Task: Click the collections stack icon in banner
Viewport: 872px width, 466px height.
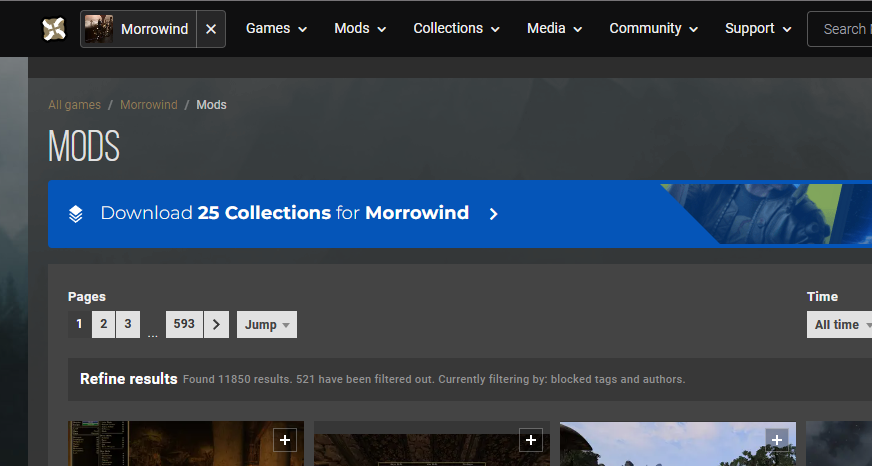Action: pos(76,214)
